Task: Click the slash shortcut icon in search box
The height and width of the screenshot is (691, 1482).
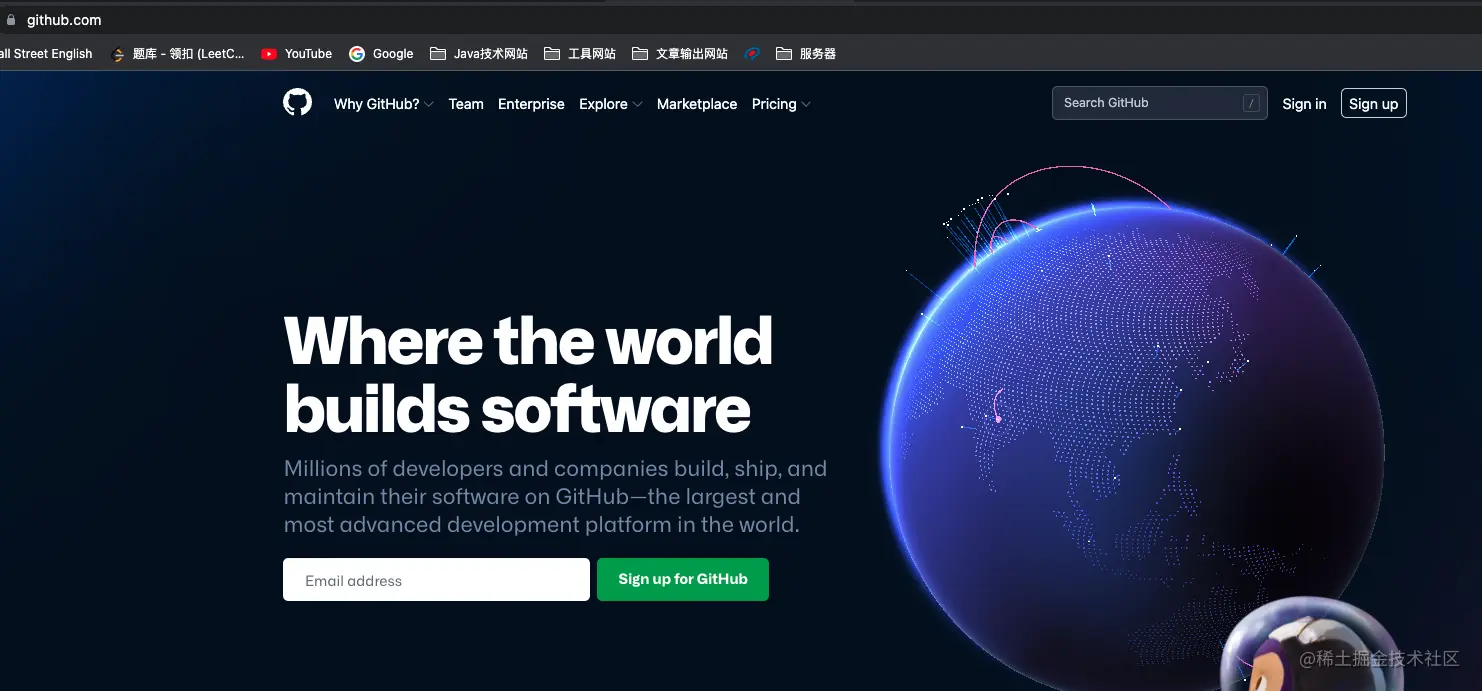Action: 1251,103
